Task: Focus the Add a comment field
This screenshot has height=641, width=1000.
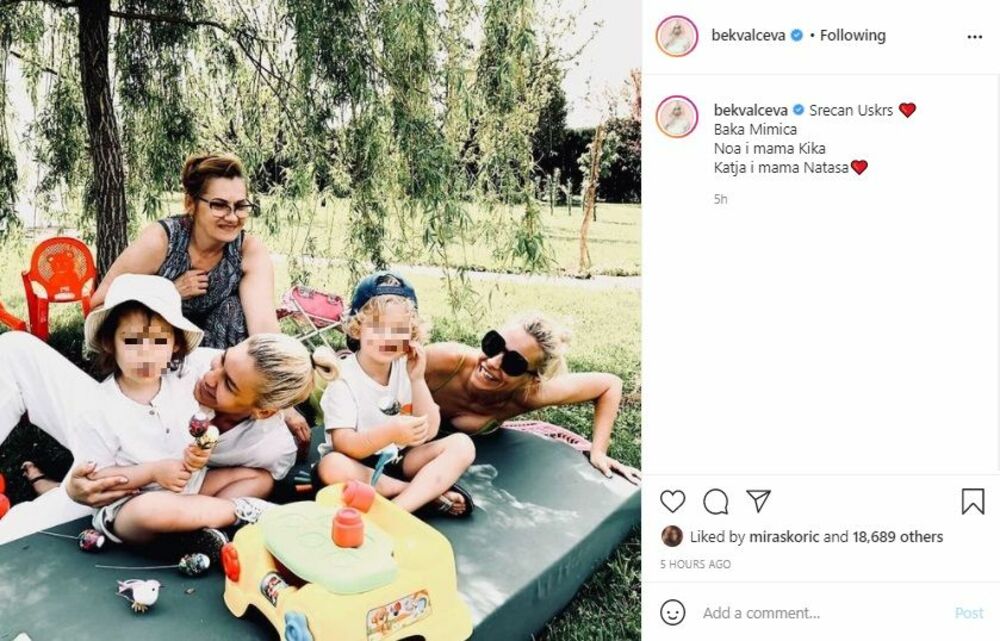Action: (823, 613)
